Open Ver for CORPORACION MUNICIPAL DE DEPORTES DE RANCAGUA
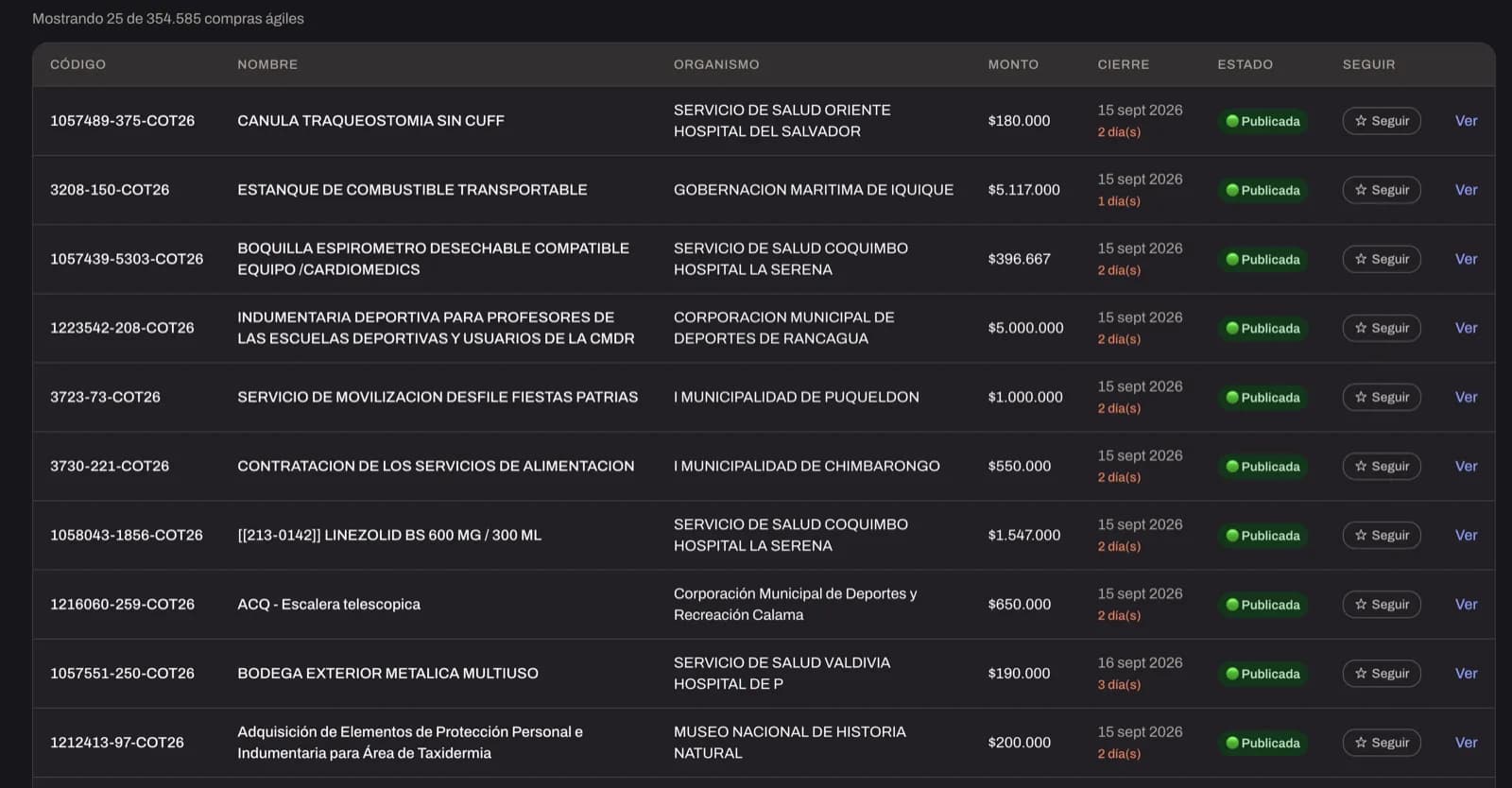This screenshot has height=788, width=1512. point(1466,328)
